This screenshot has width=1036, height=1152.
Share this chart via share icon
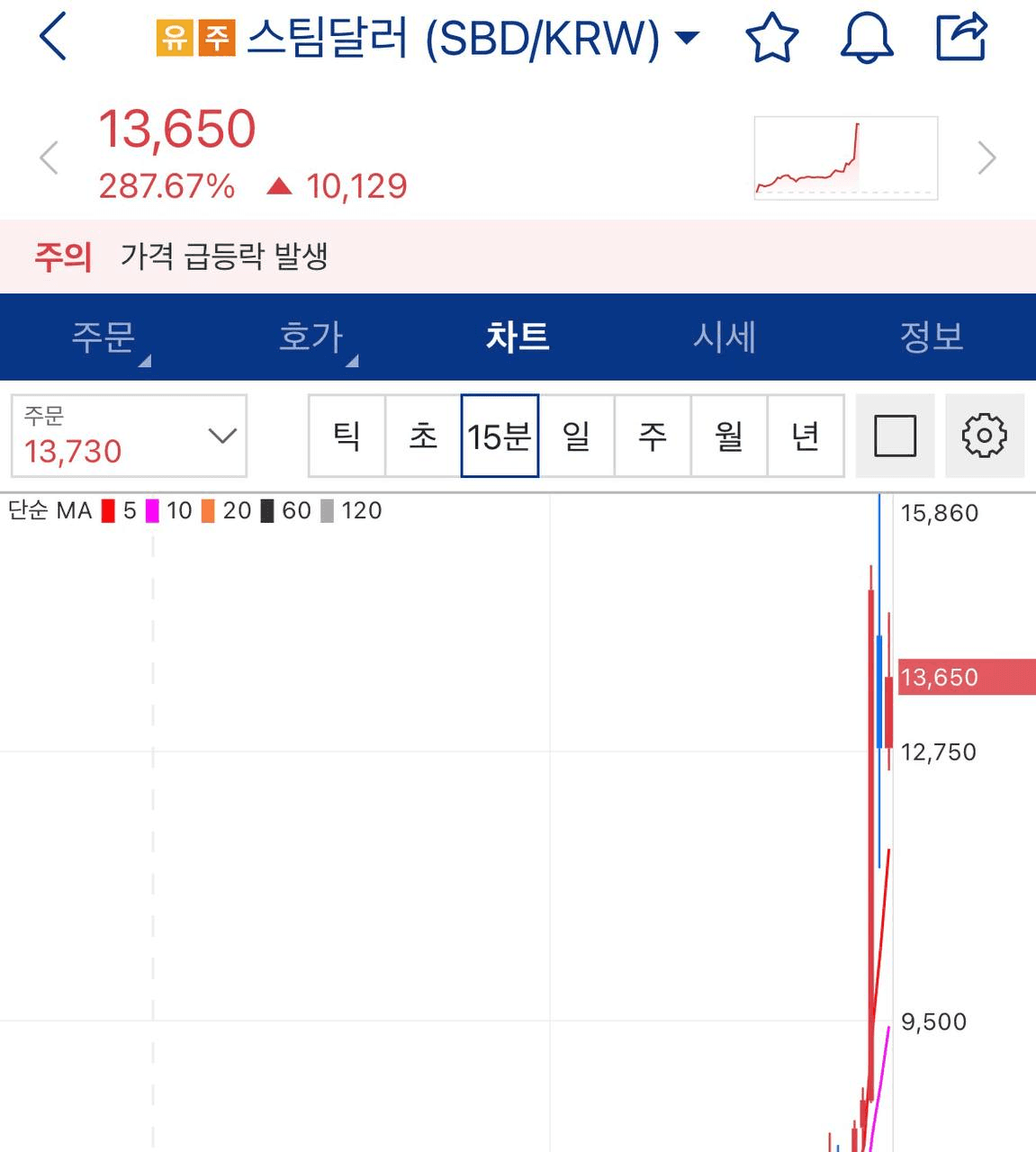(x=961, y=37)
